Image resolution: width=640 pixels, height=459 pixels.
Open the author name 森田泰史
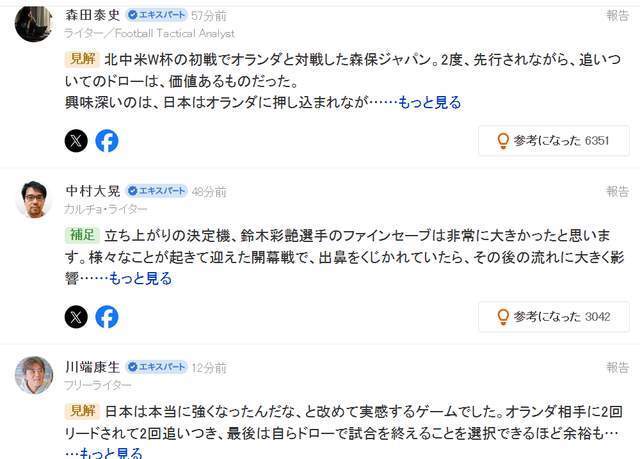point(93,15)
